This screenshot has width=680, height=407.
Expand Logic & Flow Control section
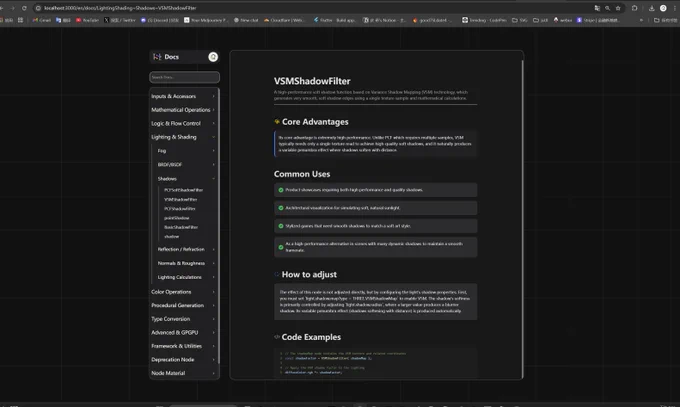pyautogui.click(x=183, y=123)
